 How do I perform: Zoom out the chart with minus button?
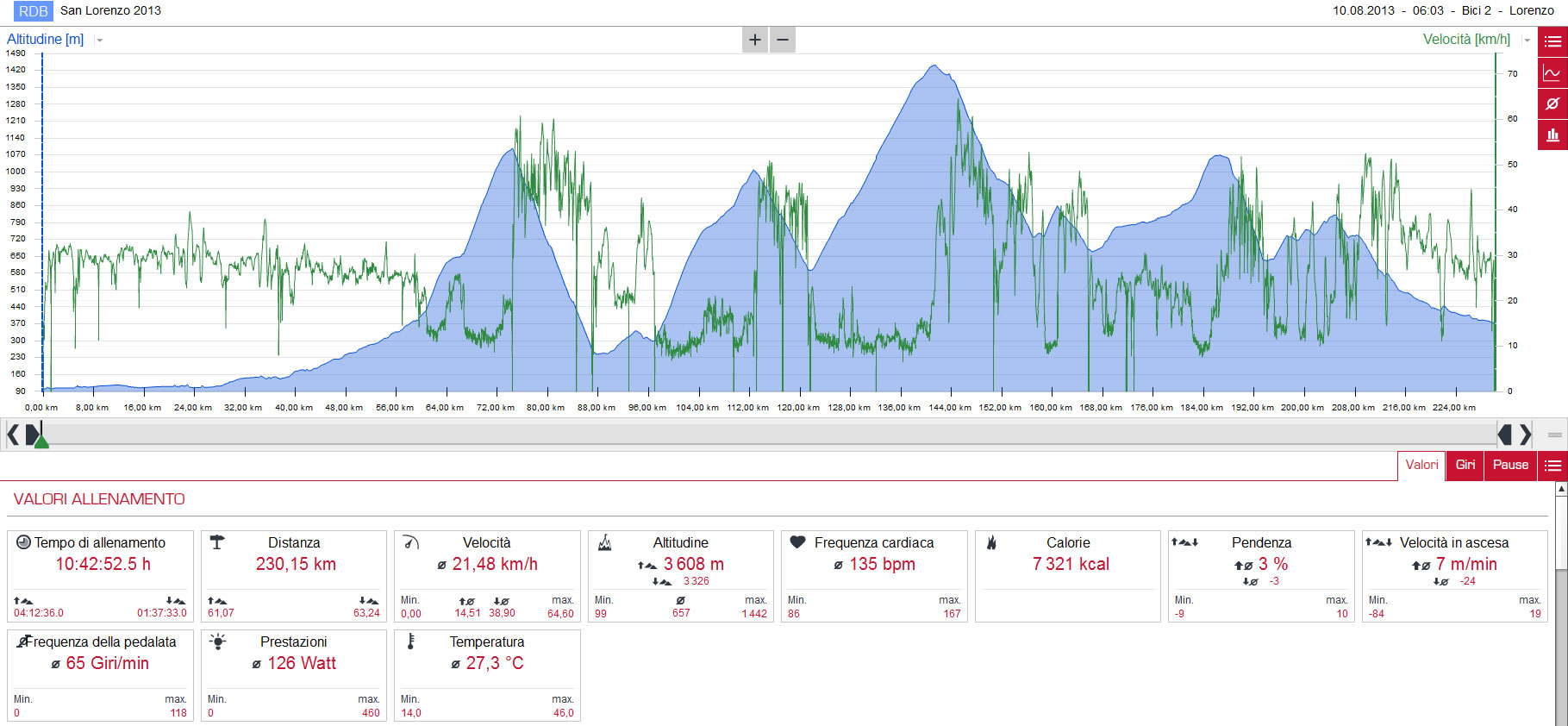point(783,40)
